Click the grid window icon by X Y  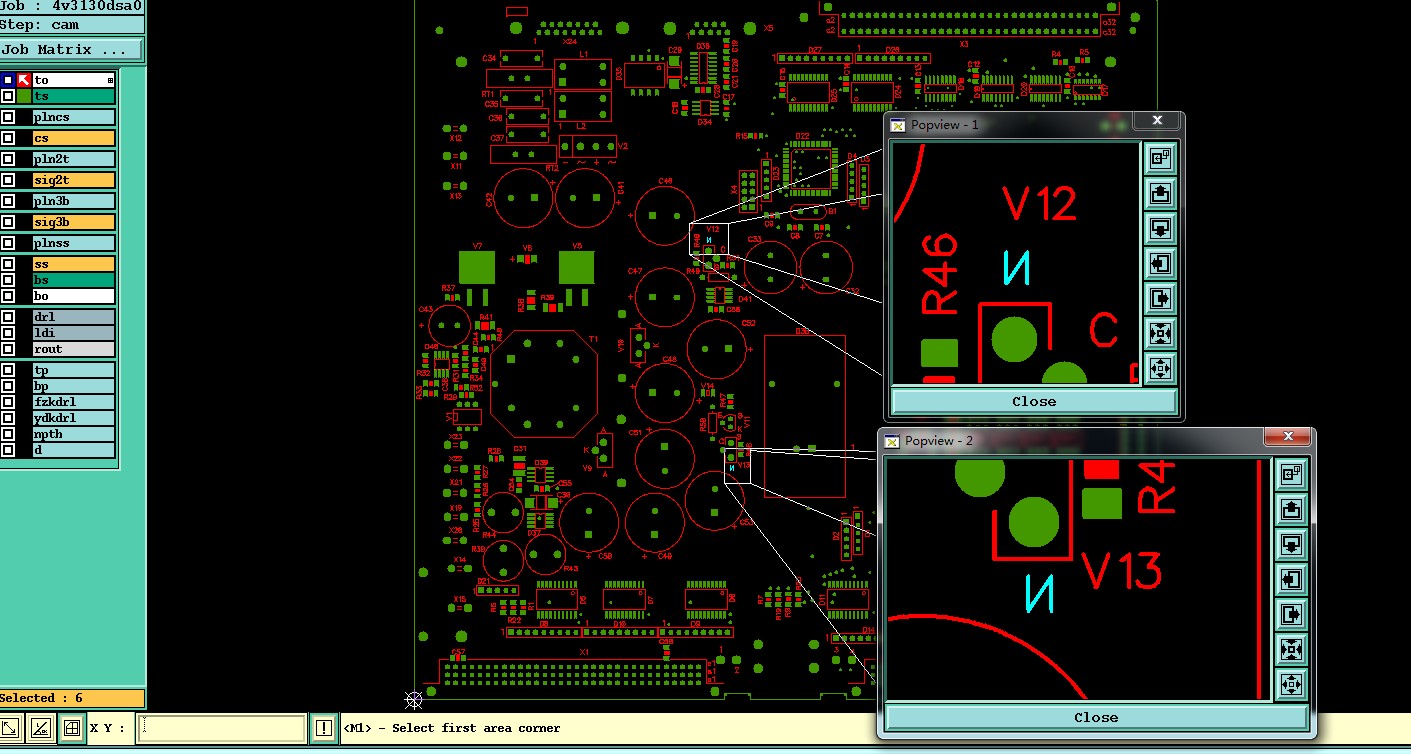(x=72, y=728)
